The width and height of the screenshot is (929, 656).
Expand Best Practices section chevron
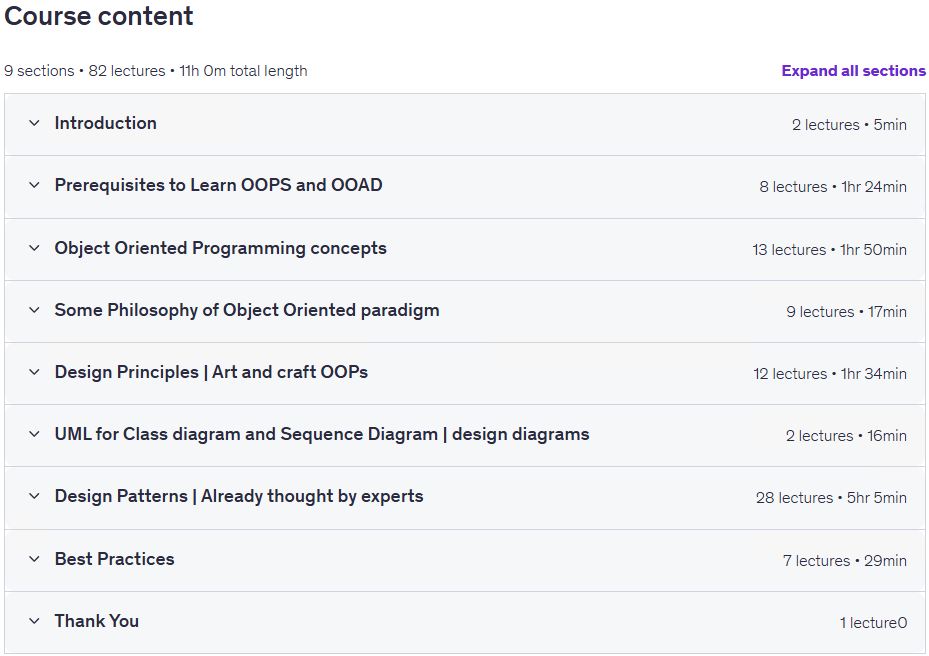34,559
